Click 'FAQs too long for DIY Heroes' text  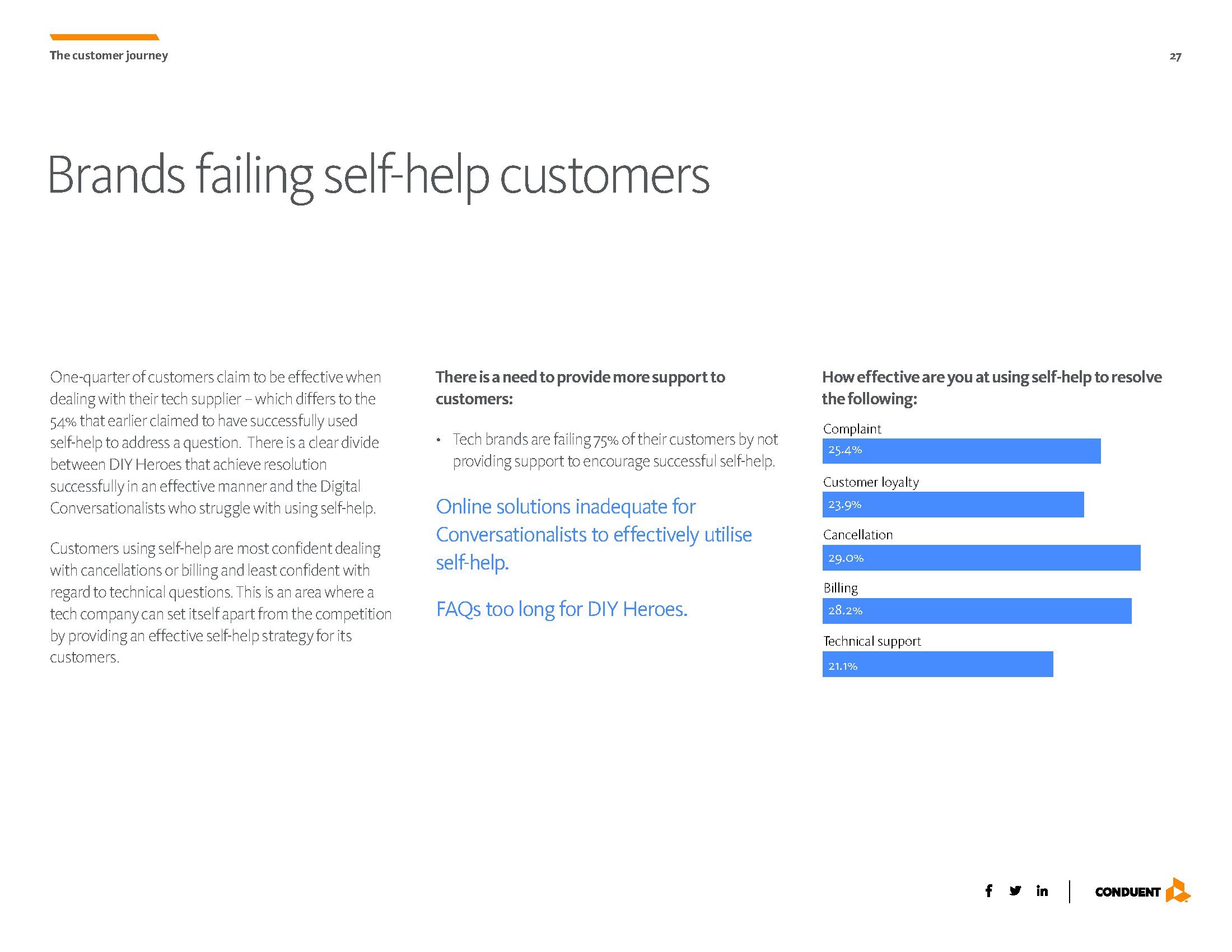click(x=562, y=609)
